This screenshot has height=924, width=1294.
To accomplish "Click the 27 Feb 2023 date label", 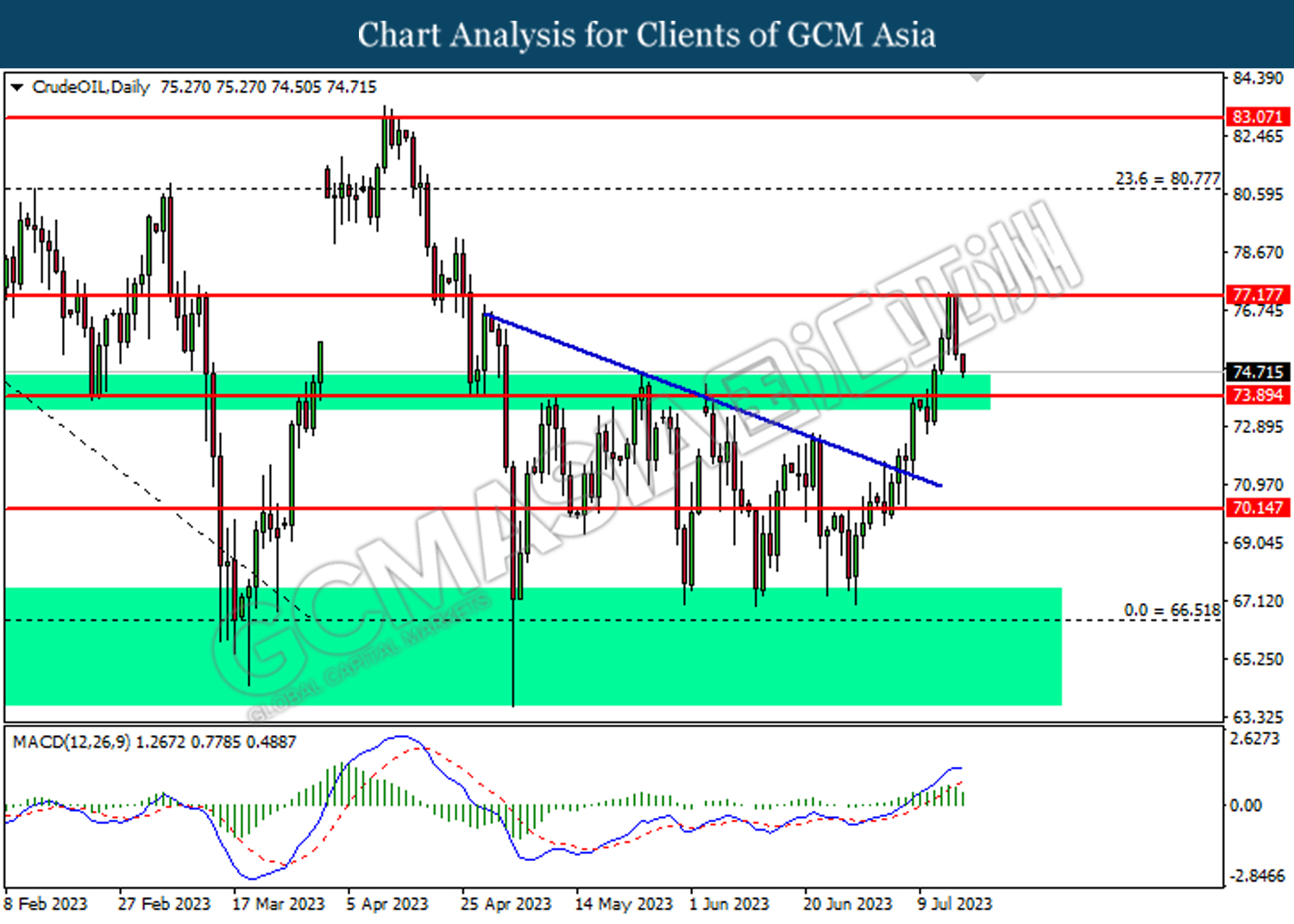I will tap(164, 903).
